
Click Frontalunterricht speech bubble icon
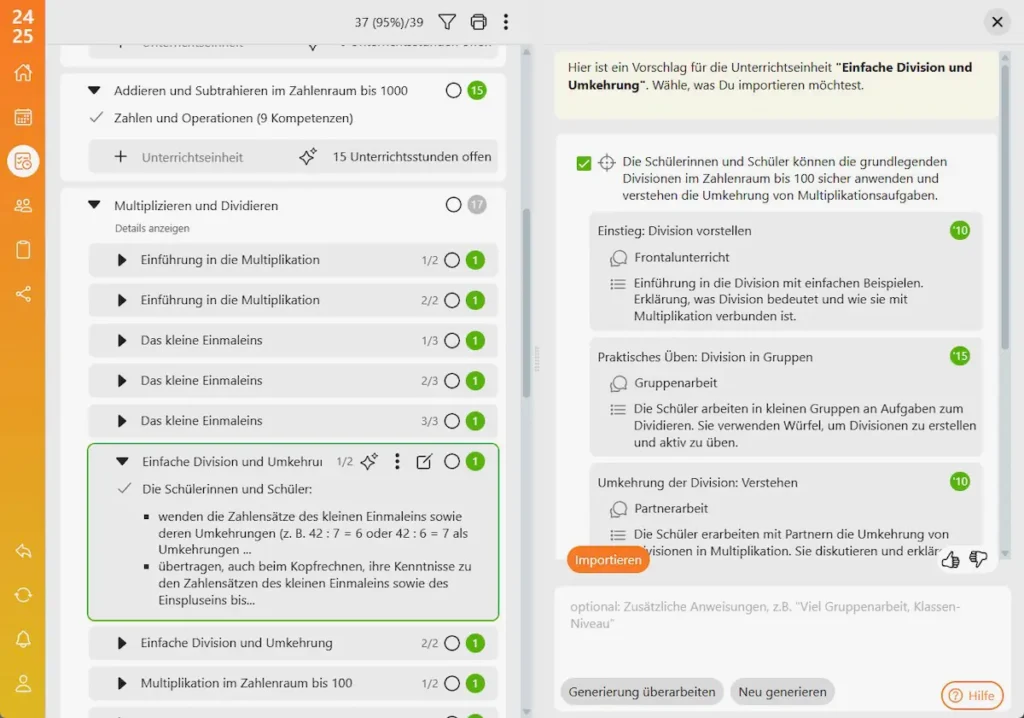tap(618, 258)
